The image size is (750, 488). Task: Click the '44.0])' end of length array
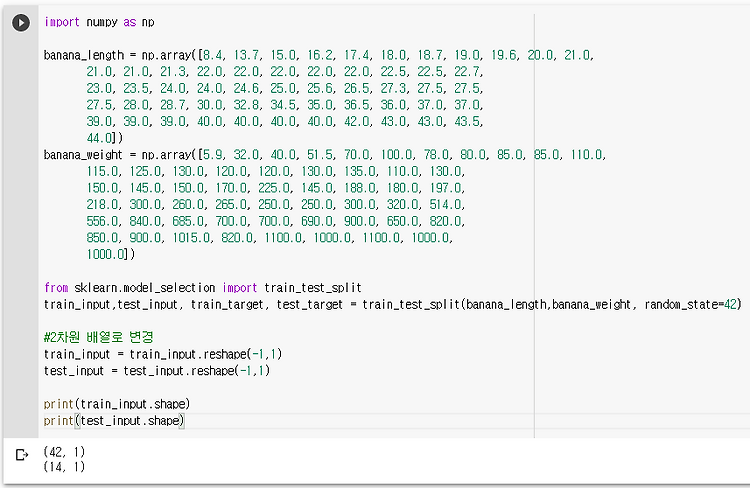coord(105,138)
